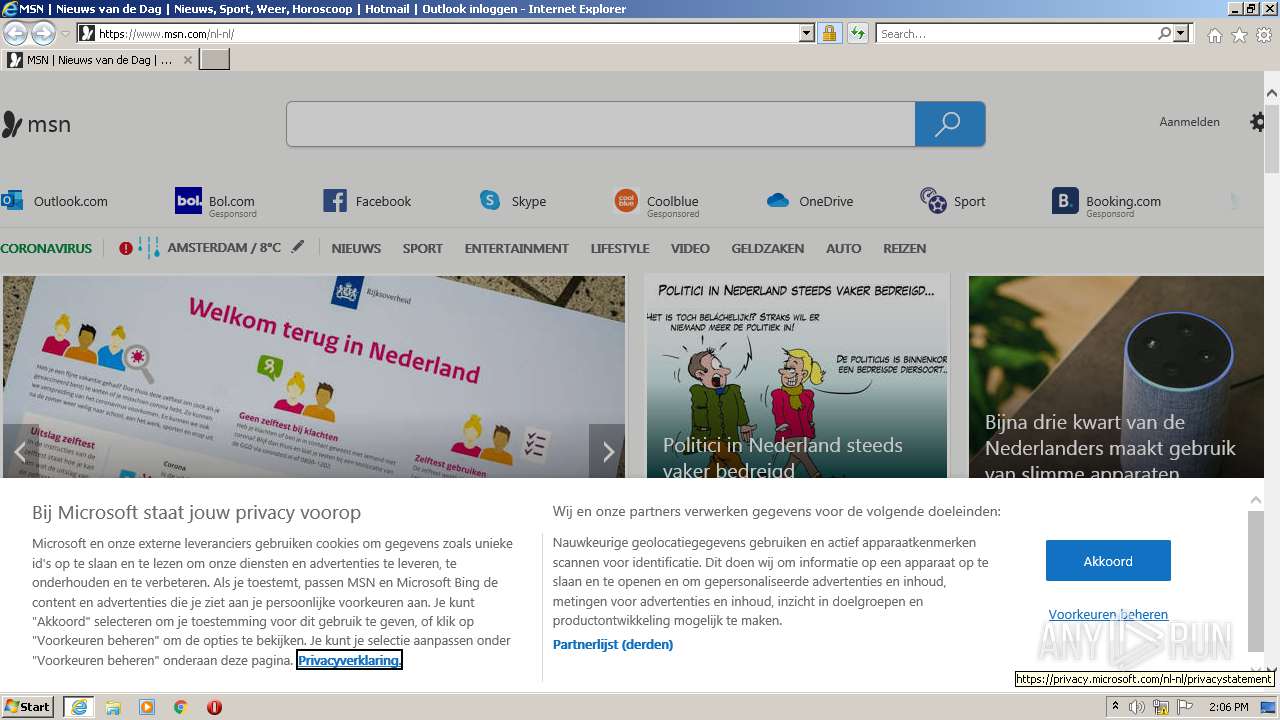Open the Facebook shortcut
Image resolution: width=1280 pixels, height=720 pixels.
tap(367, 201)
